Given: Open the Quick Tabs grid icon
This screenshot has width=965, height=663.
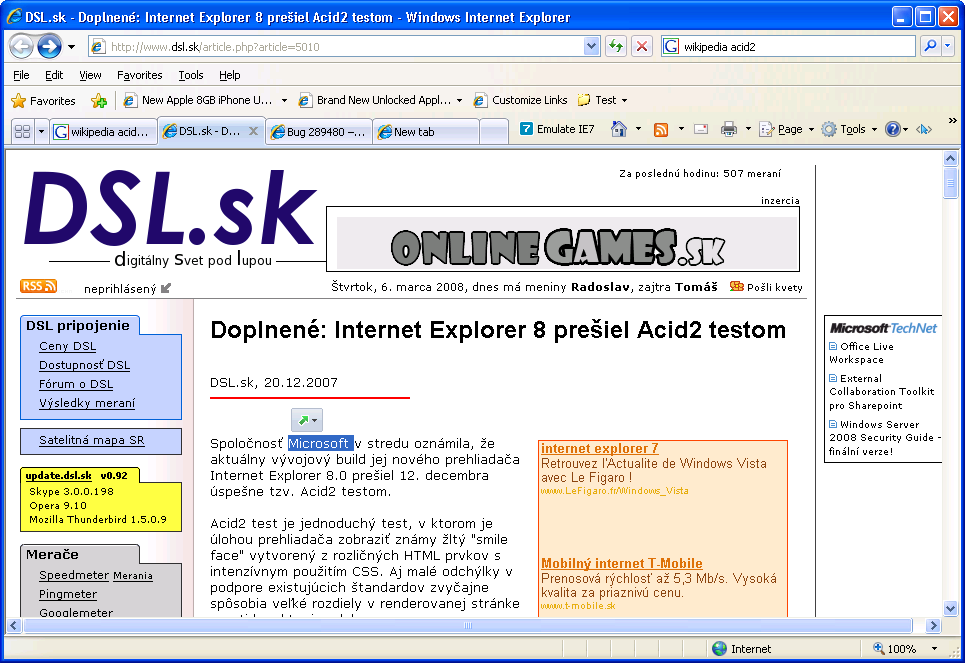Looking at the screenshot, I should point(23,131).
